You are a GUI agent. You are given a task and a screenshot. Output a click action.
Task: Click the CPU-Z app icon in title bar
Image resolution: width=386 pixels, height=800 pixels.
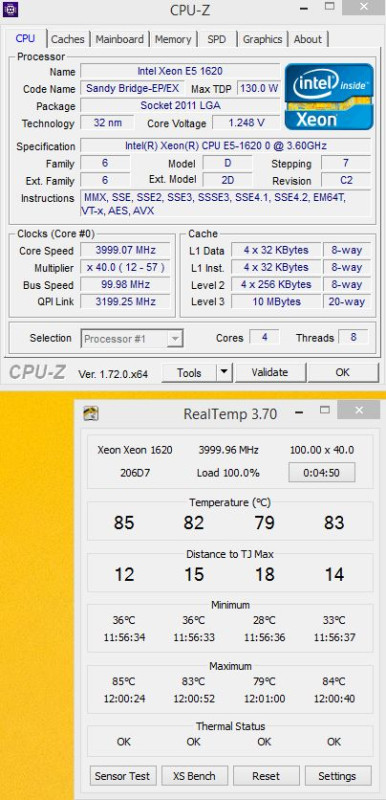click(x=10, y=9)
